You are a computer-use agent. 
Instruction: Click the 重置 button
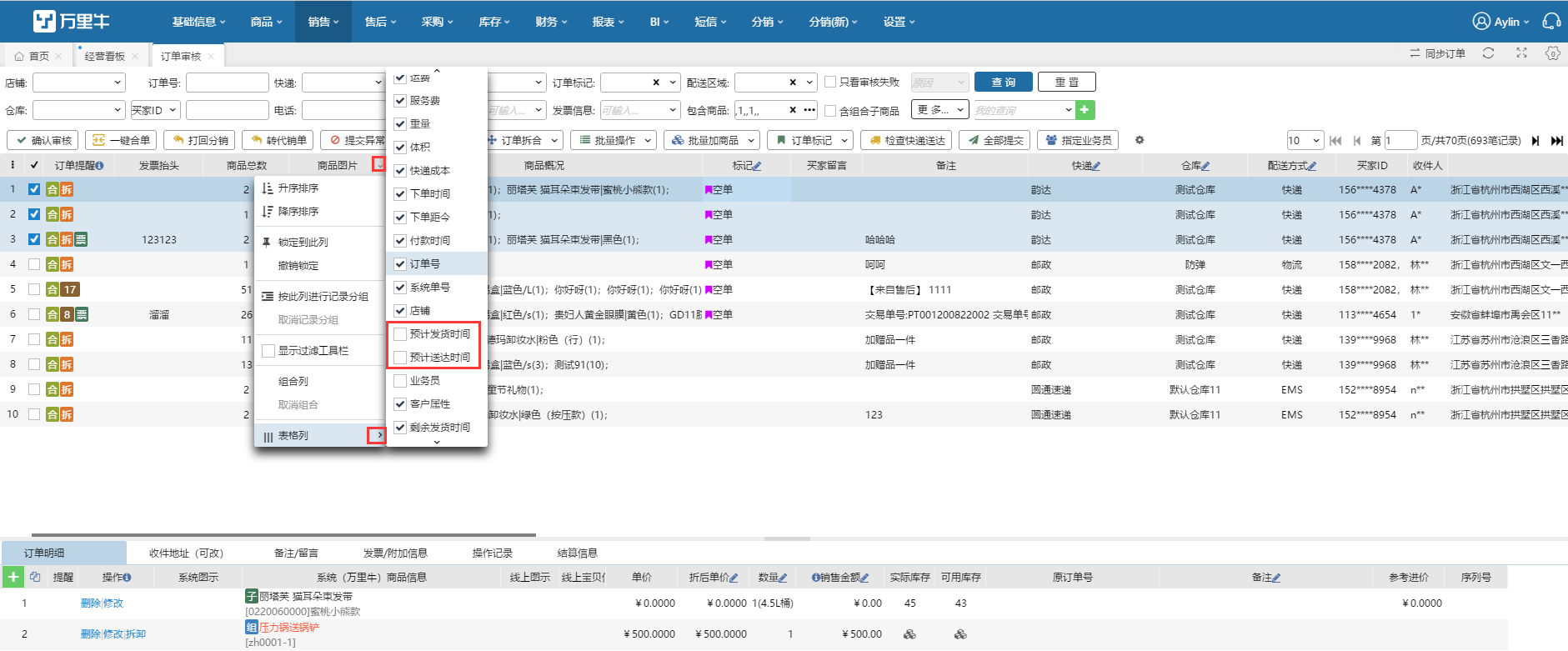click(x=1067, y=82)
